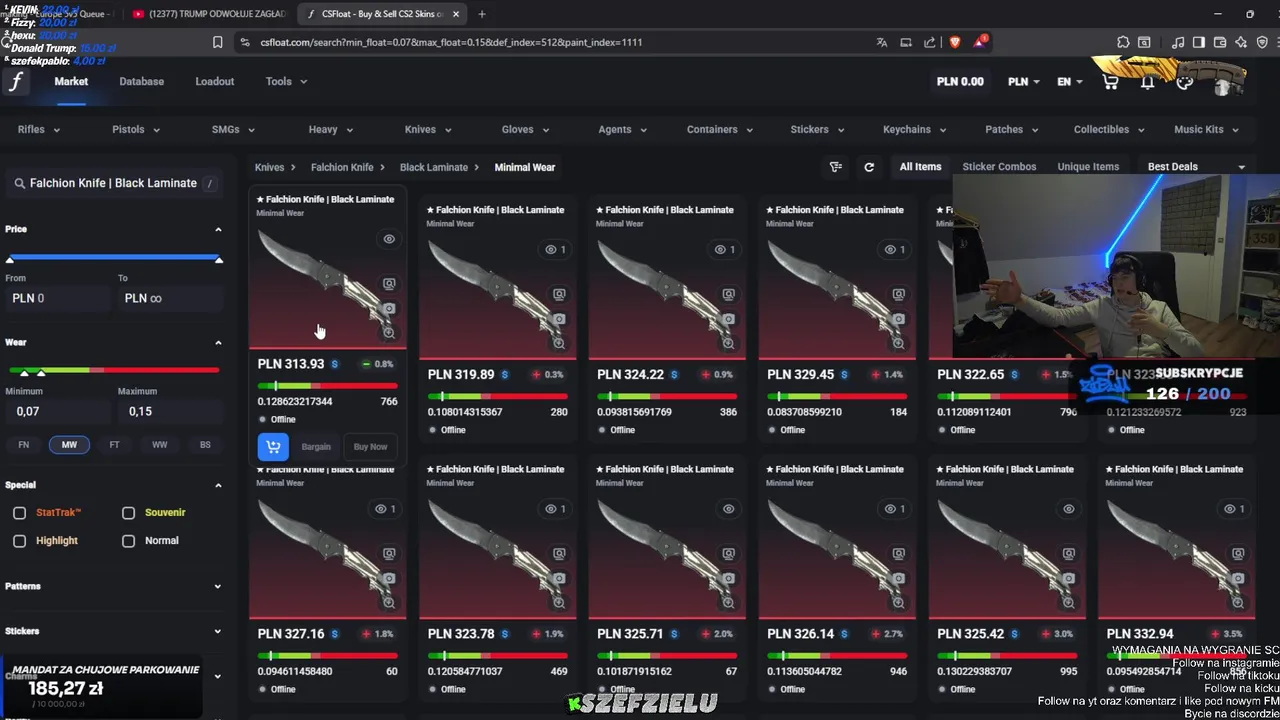Watch the PLN 313.93 knife via eye icon

[x=389, y=239]
